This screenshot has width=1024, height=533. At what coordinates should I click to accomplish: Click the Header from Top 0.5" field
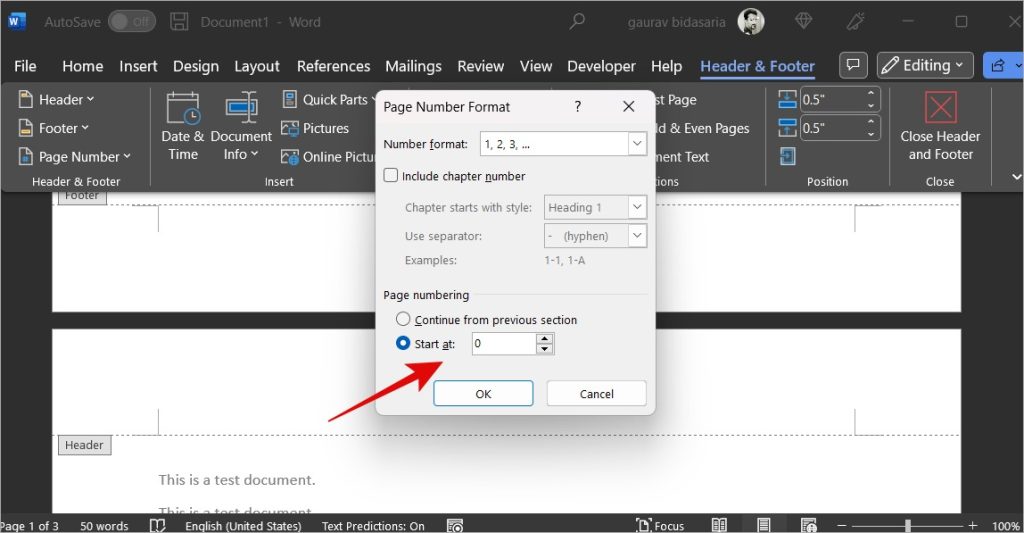[832, 99]
